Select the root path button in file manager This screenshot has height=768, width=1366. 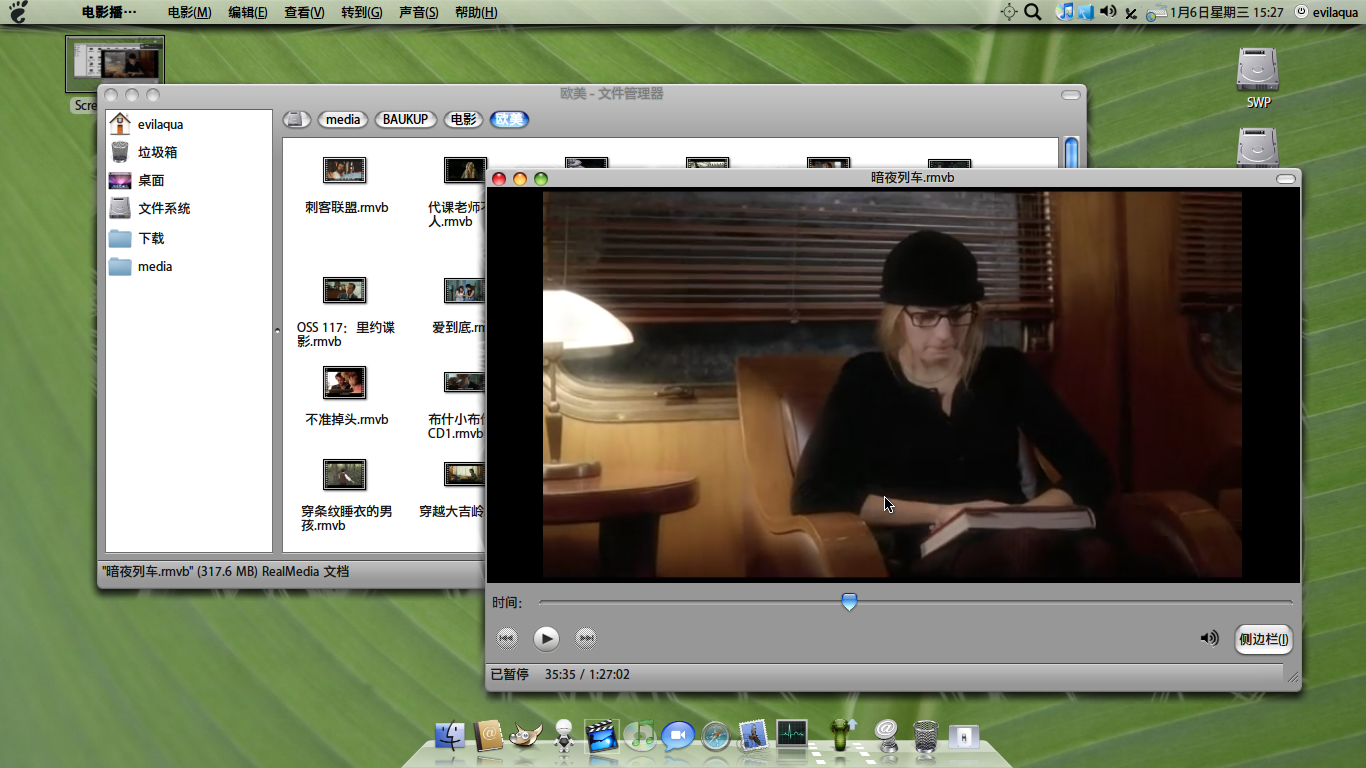pyautogui.click(x=296, y=119)
